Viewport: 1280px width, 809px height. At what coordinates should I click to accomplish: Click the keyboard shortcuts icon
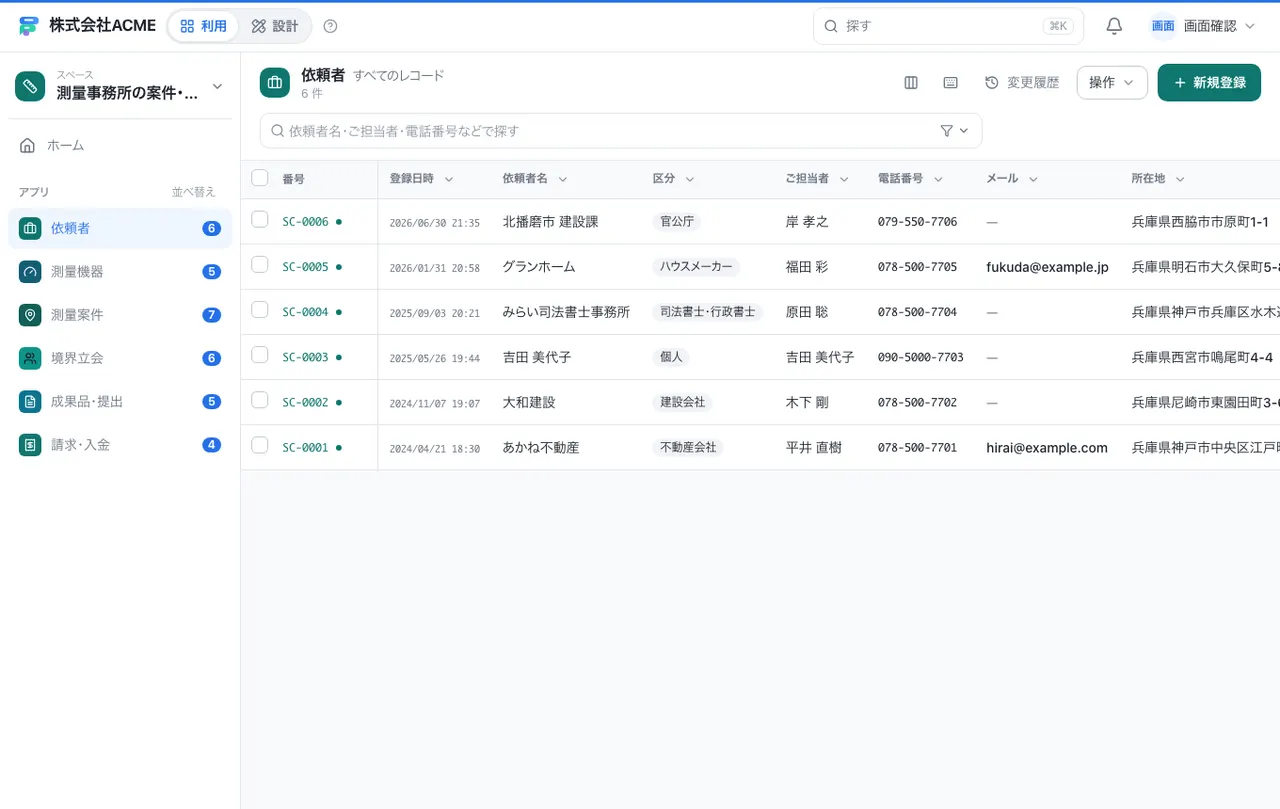pyautogui.click(x=951, y=83)
